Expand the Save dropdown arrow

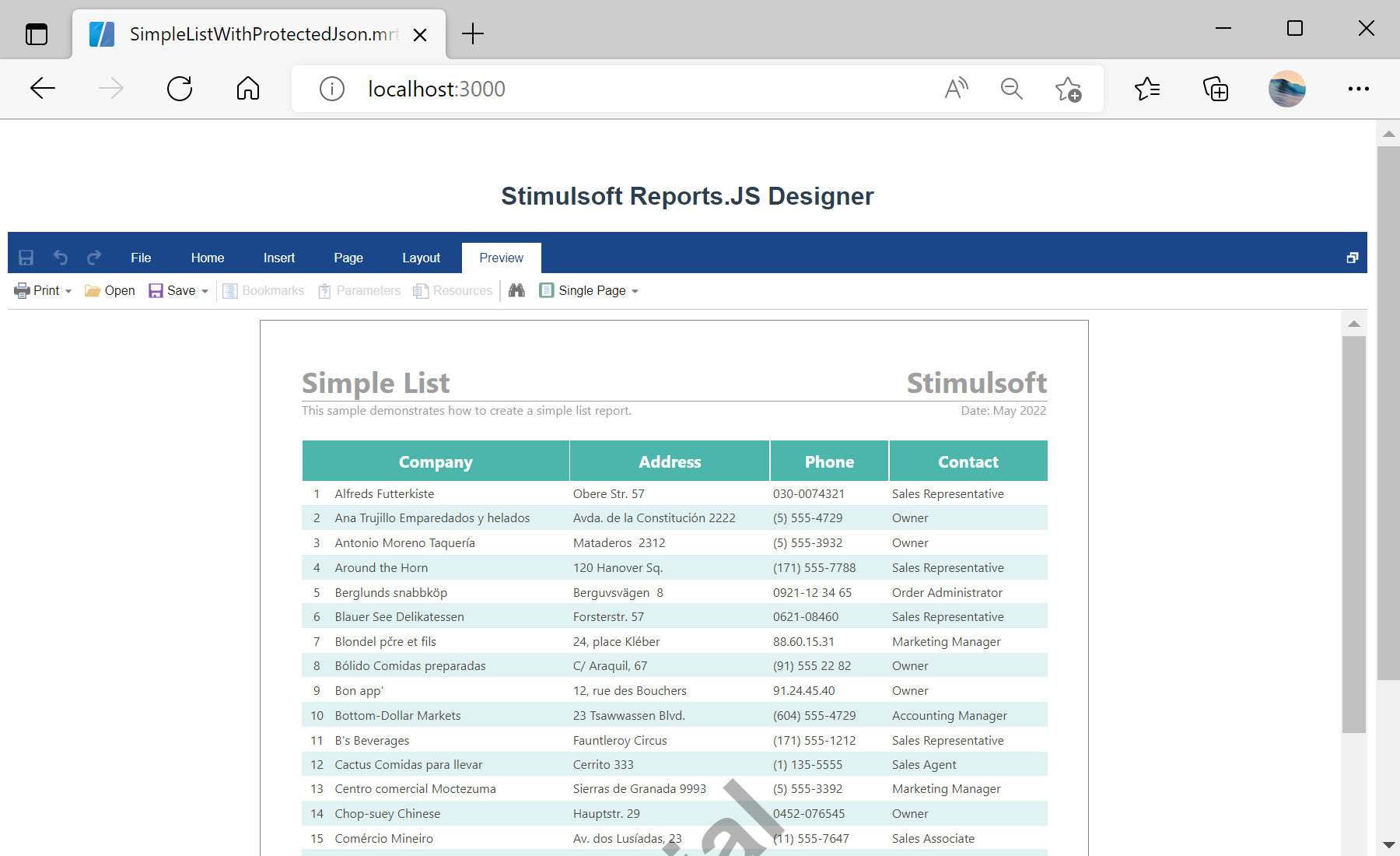coord(205,291)
